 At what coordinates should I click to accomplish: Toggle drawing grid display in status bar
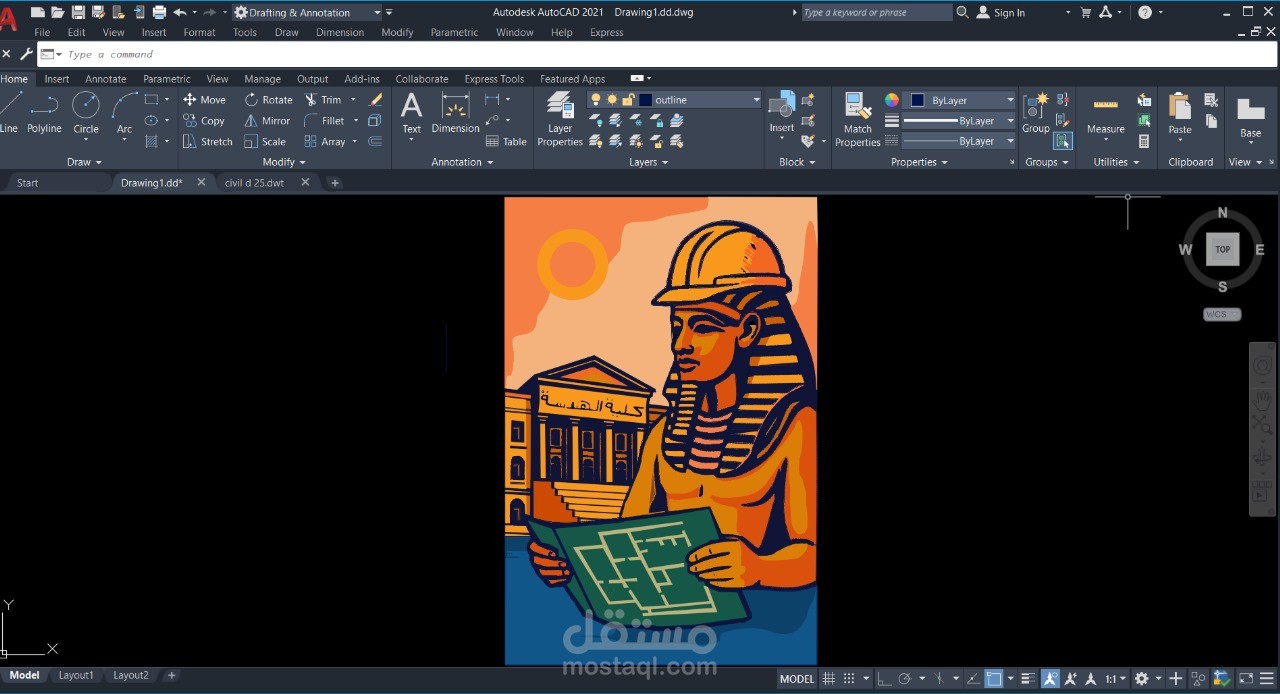point(828,679)
